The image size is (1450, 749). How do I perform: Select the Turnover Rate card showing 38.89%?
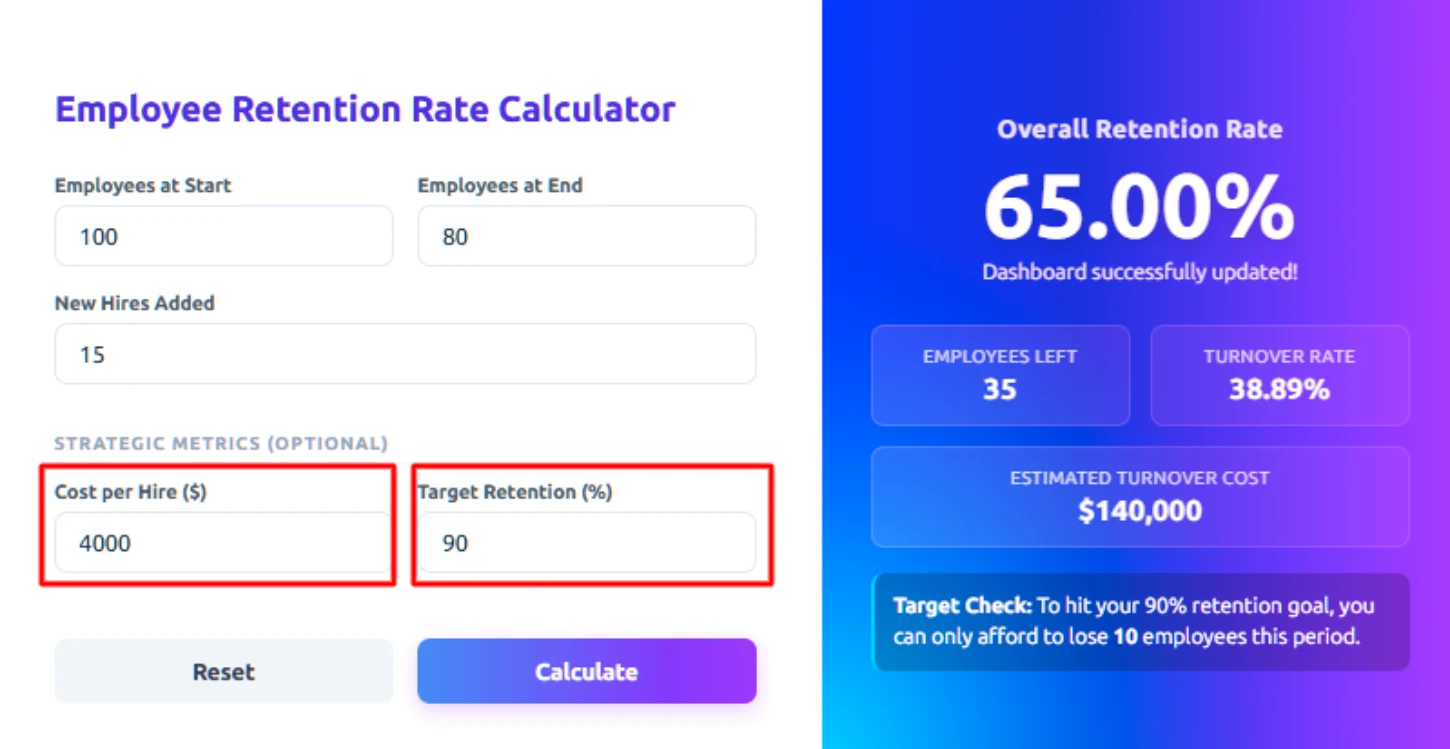click(x=1280, y=375)
